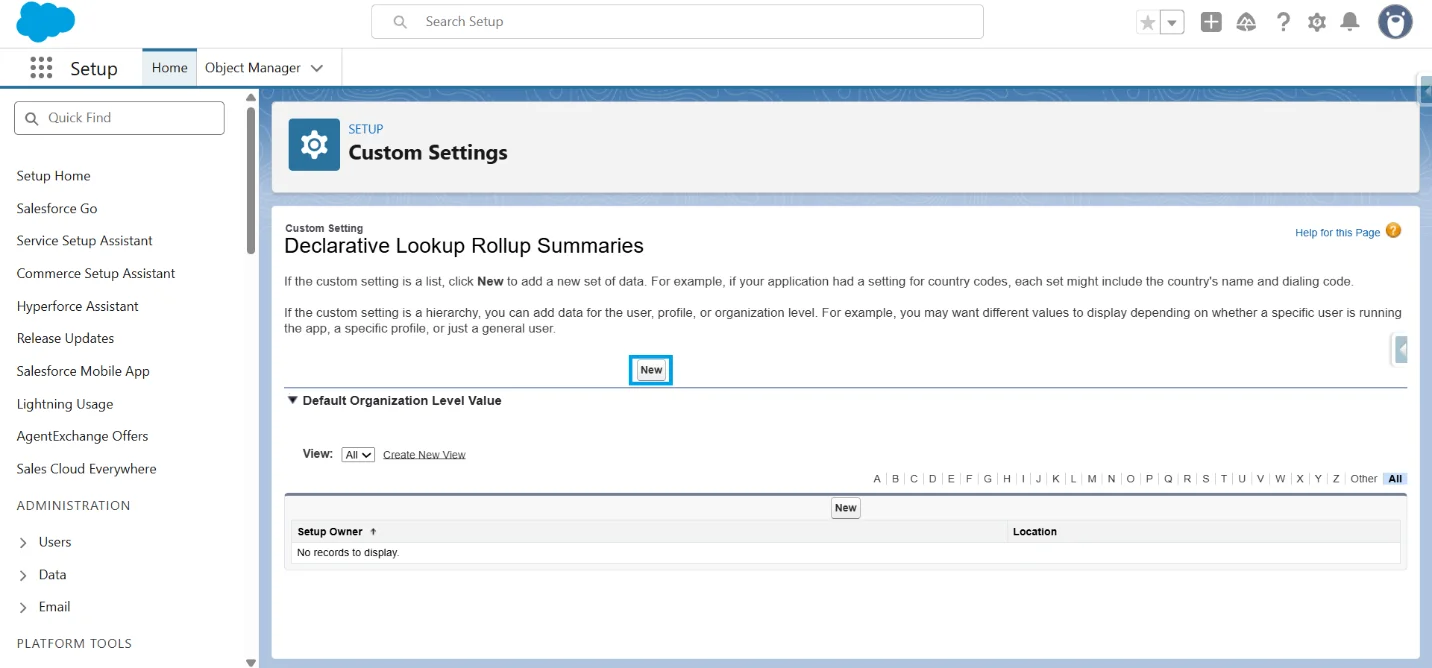Click the Create New View link
The image size is (1432, 668).
coord(424,455)
